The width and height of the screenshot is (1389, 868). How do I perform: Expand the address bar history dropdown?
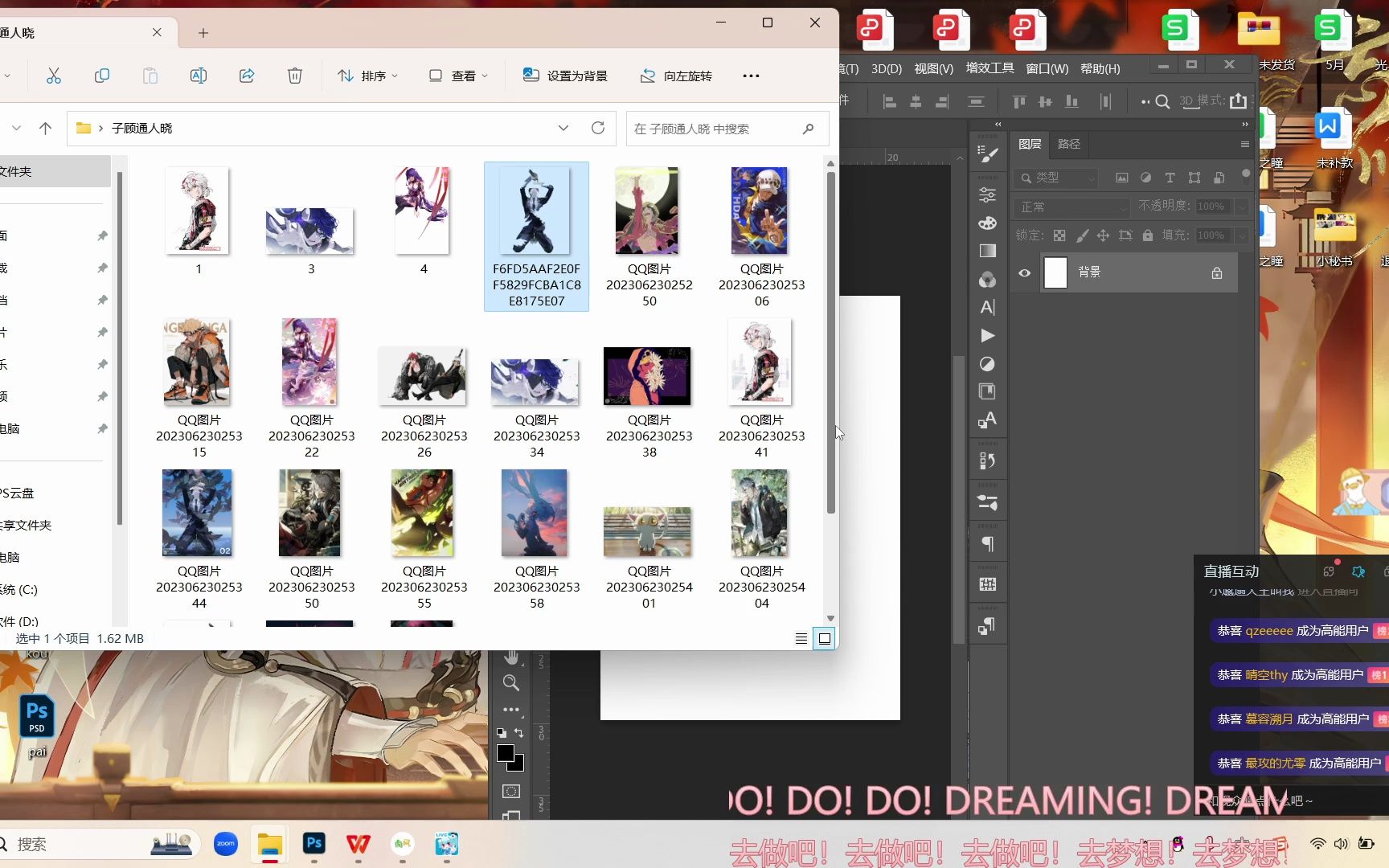coord(563,128)
